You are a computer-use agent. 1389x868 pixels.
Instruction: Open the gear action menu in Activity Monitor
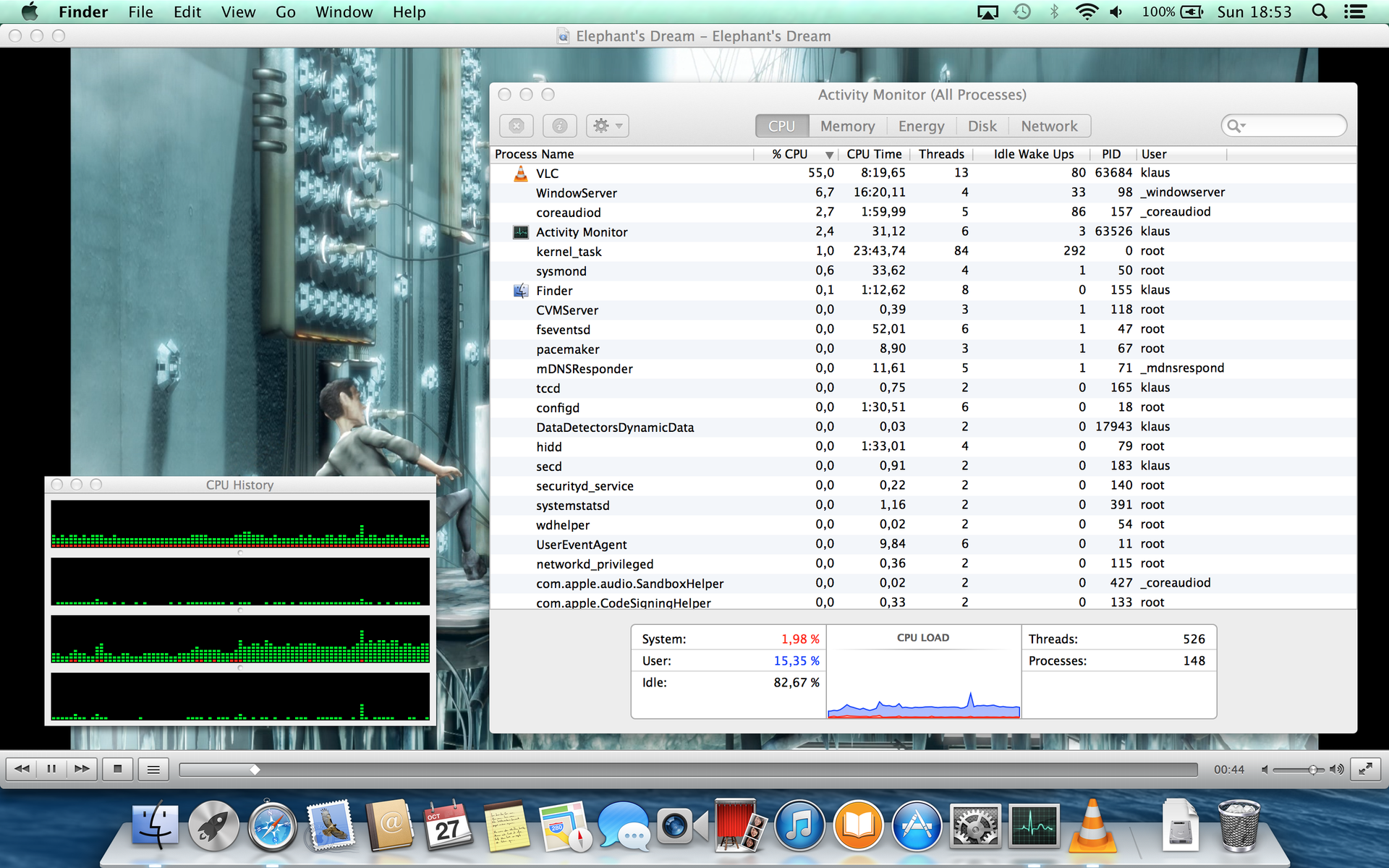pos(607,126)
